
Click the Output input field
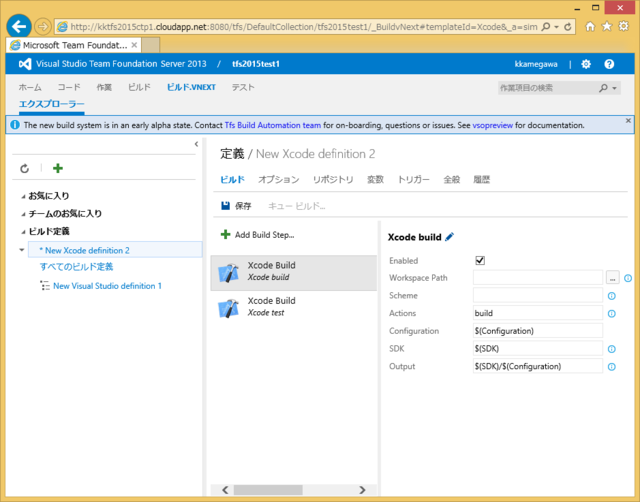tap(538, 366)
